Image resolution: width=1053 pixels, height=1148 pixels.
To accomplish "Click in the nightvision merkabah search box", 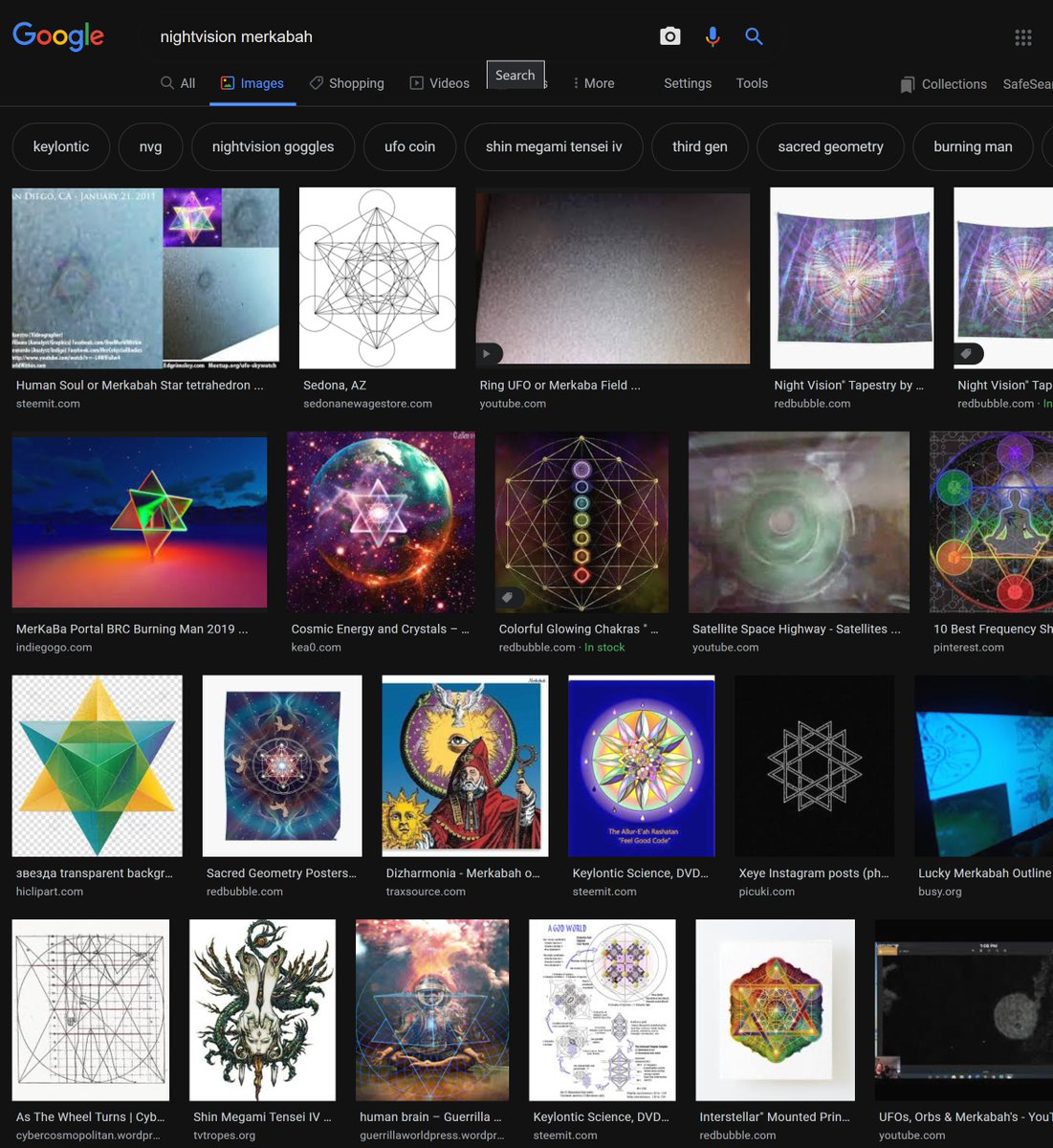I will coord(402,36).
